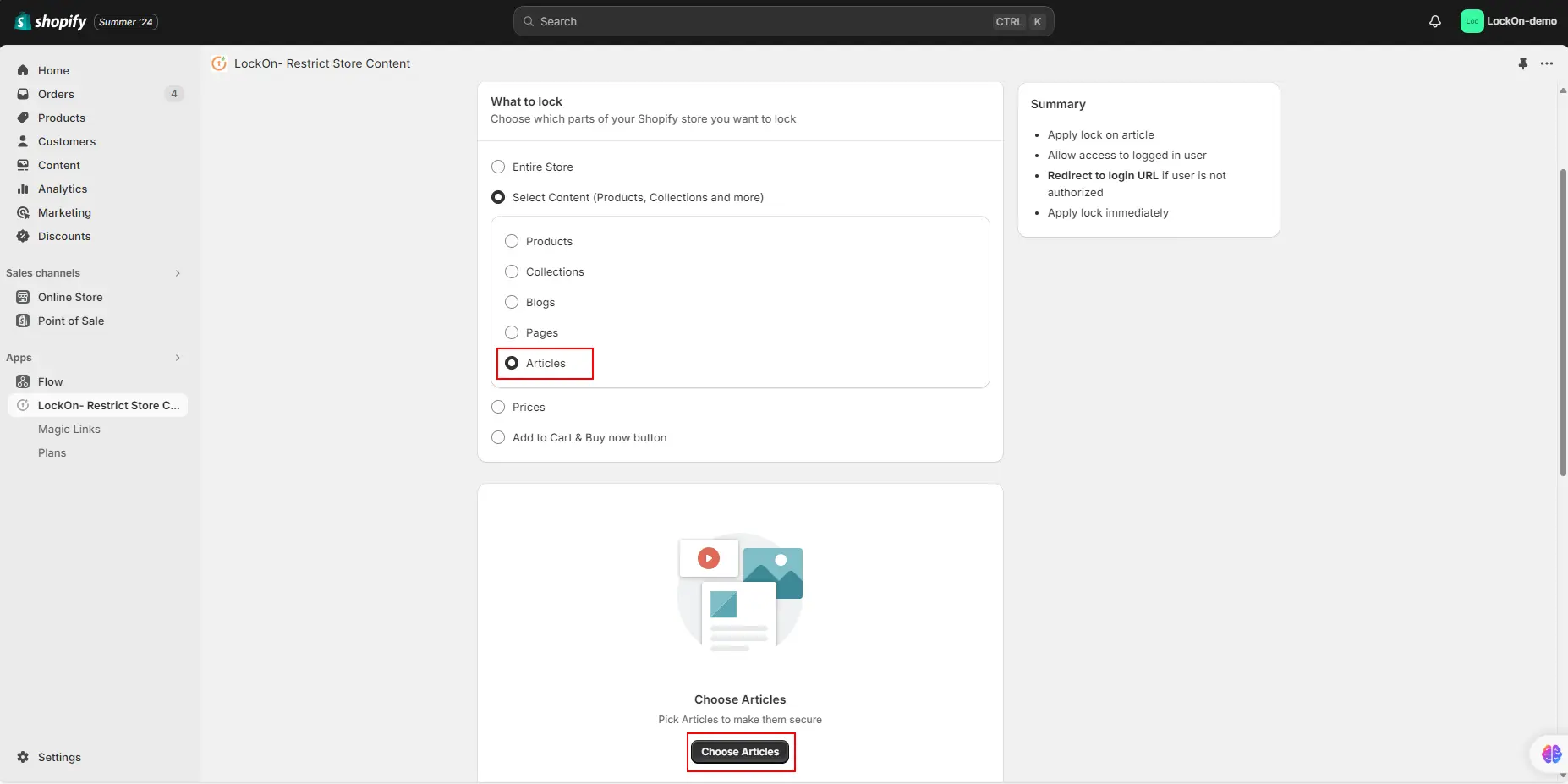Choose the Blogs radio option
Screen dimensions: 1568x784
click(512, 302)
